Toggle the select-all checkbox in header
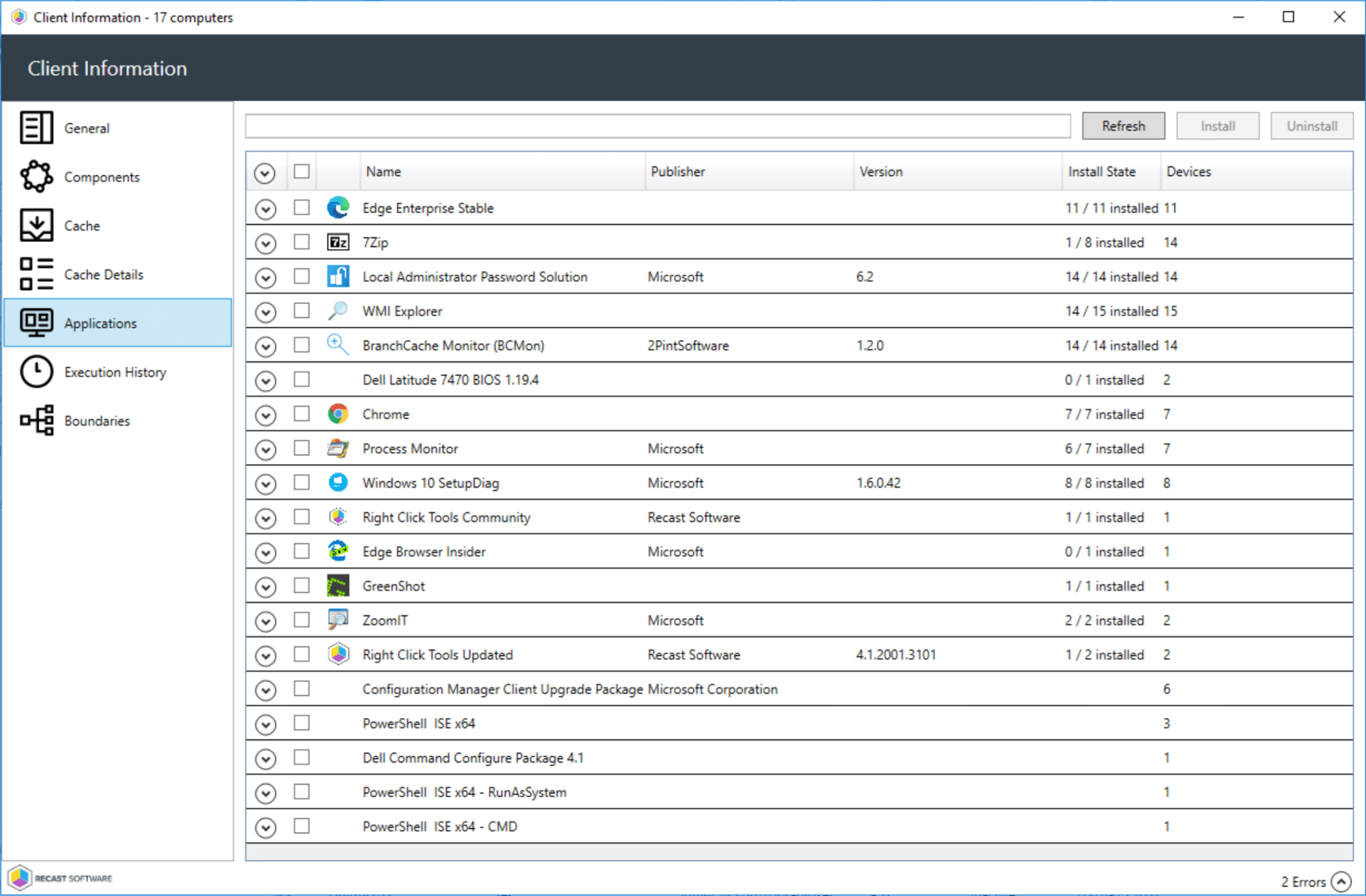The image size is (1366, 896). [302, 171]
